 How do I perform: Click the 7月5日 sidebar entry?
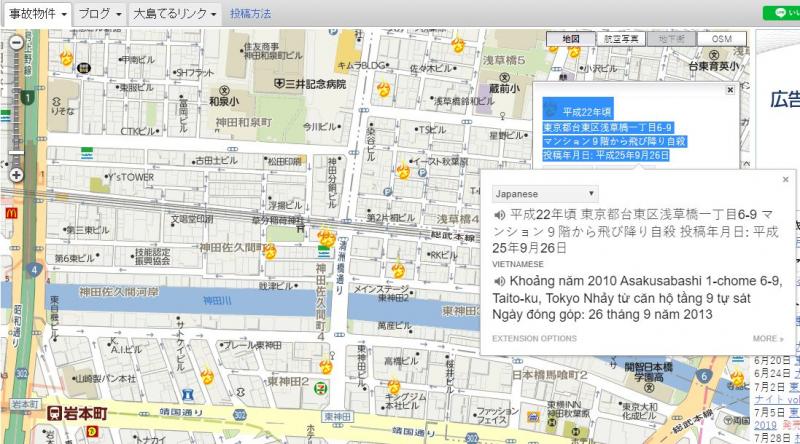coord(777,412)
